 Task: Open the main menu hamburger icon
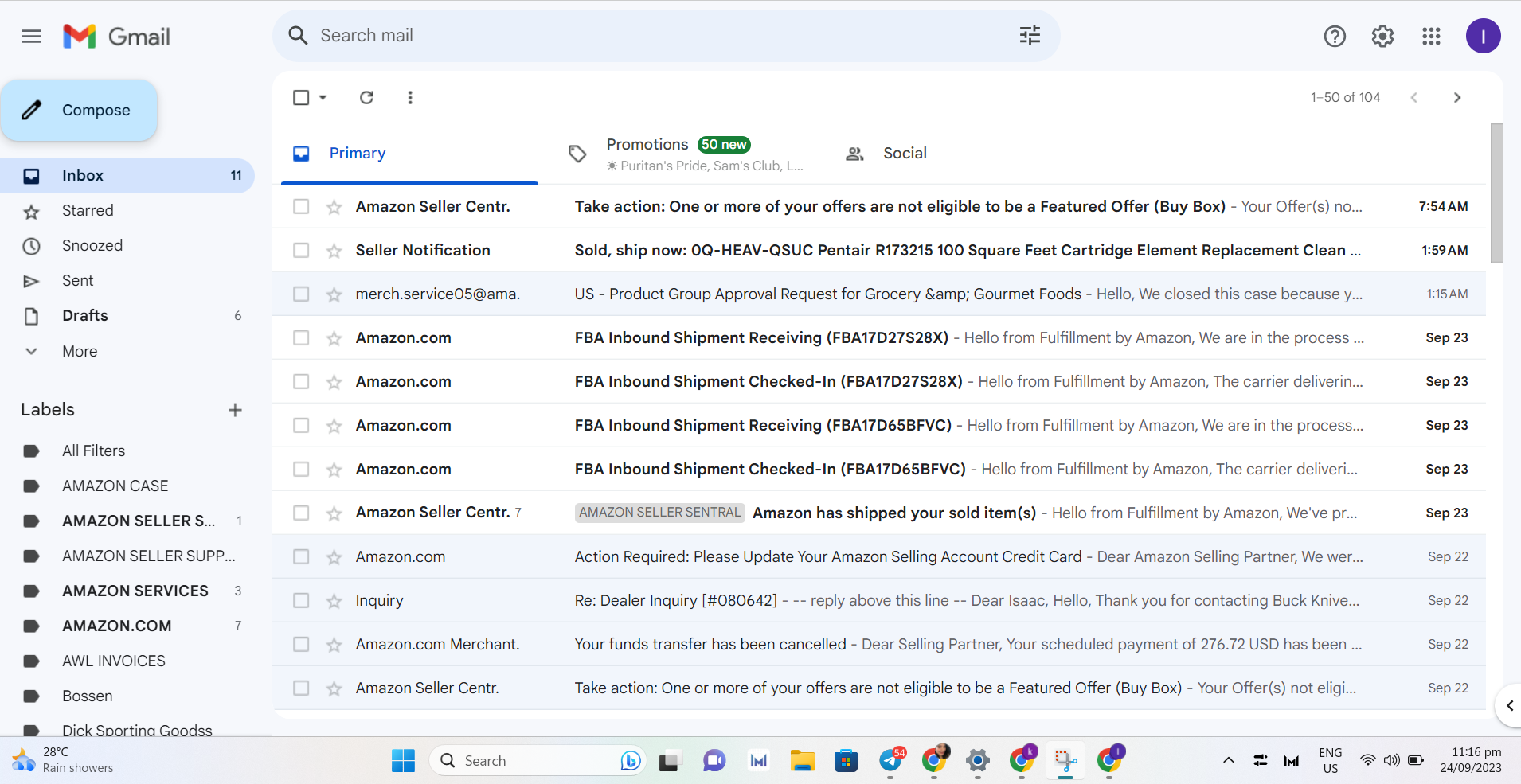coord(32,37)
